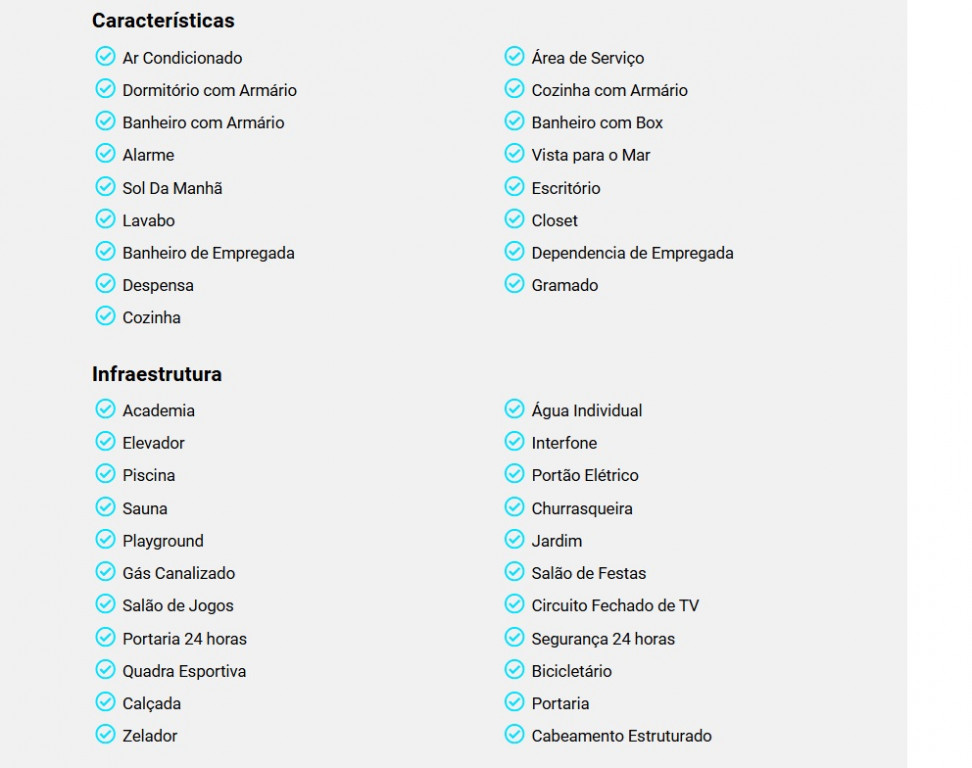Click the Características section heading
The height and width of the screenshot is (768, 972).
(x=163, y=20)
